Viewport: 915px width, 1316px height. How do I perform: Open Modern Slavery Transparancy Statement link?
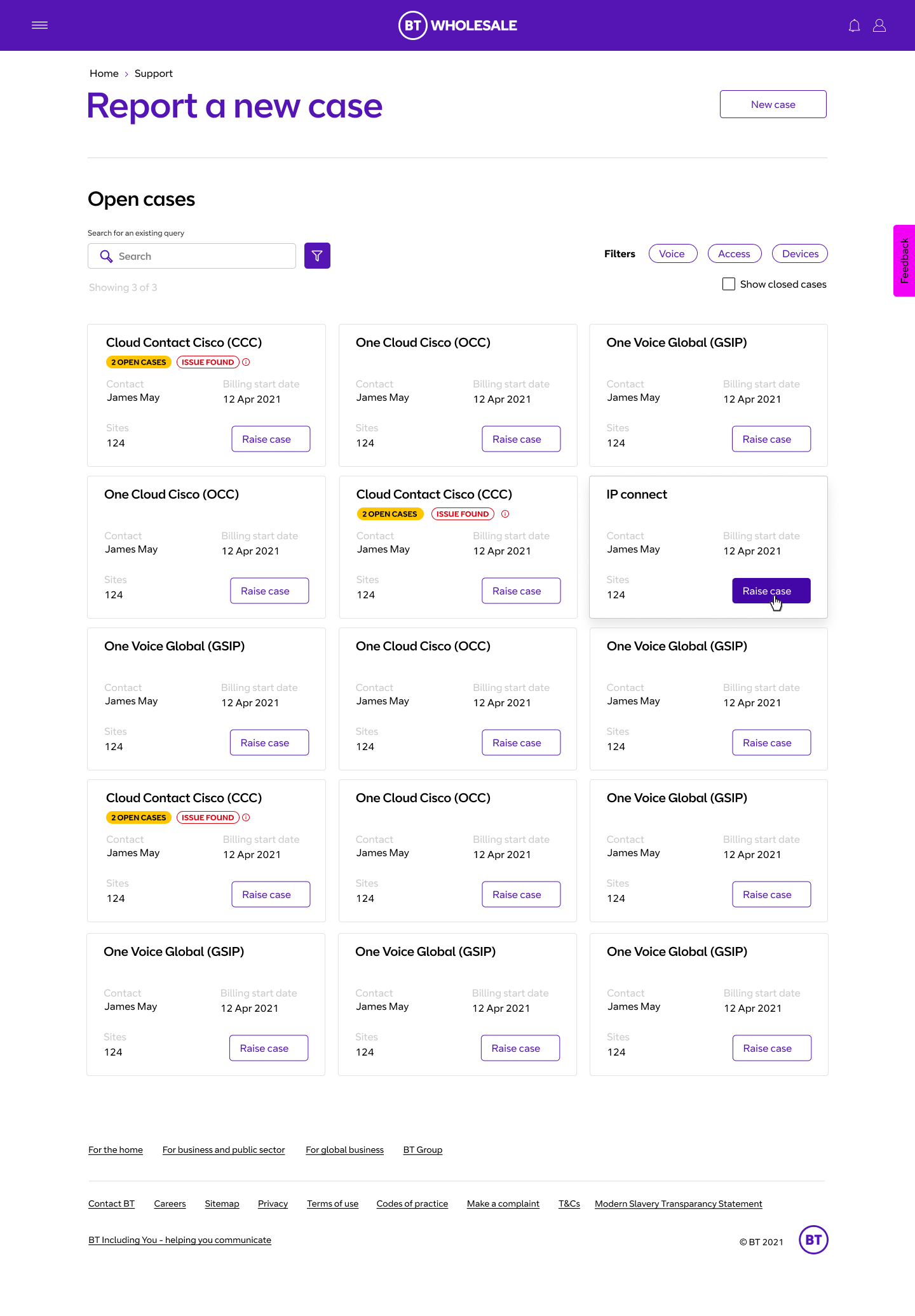coord(679,1204)
